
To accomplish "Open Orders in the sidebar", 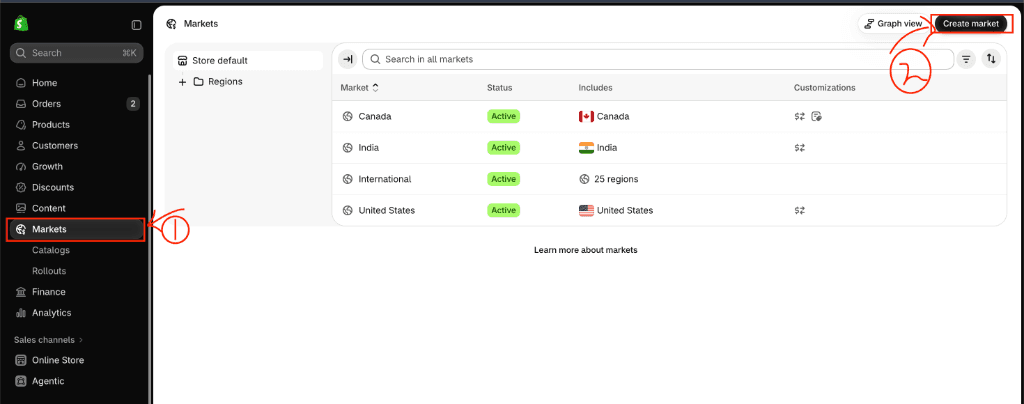I will (x=76, y=104).
